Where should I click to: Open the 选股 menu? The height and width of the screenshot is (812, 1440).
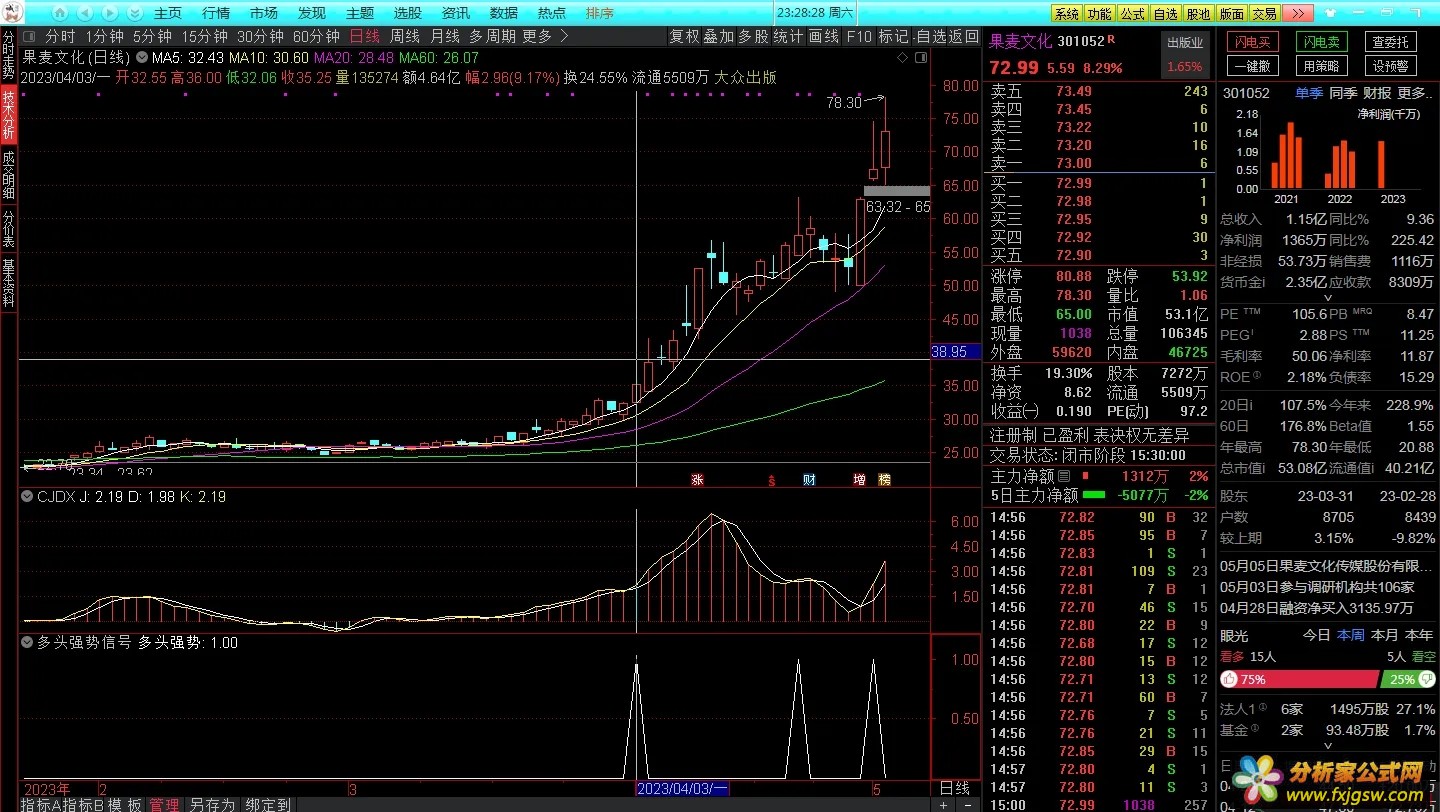[x=408, y=13]
